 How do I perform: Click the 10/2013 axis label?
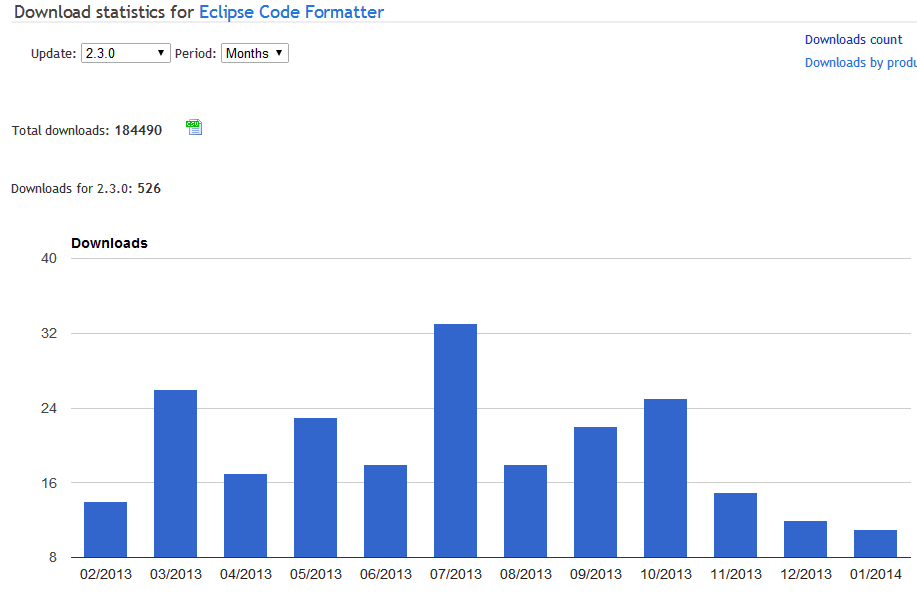[666, 574]
